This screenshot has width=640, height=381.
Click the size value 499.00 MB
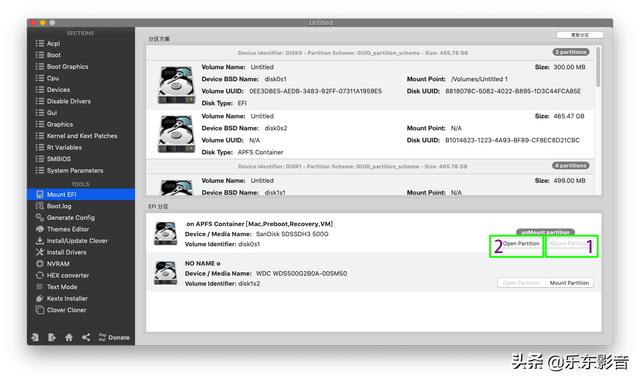[569, 180]
